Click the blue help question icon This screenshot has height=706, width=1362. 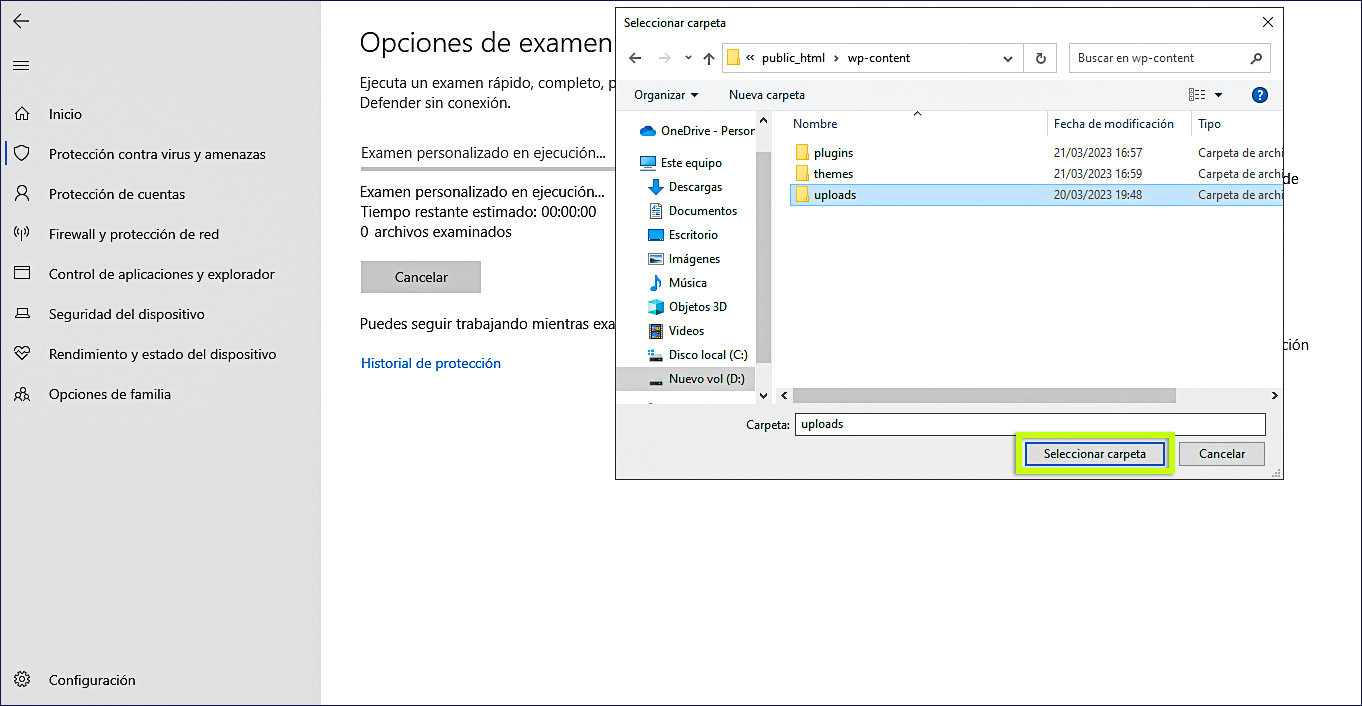(1260, 95)
